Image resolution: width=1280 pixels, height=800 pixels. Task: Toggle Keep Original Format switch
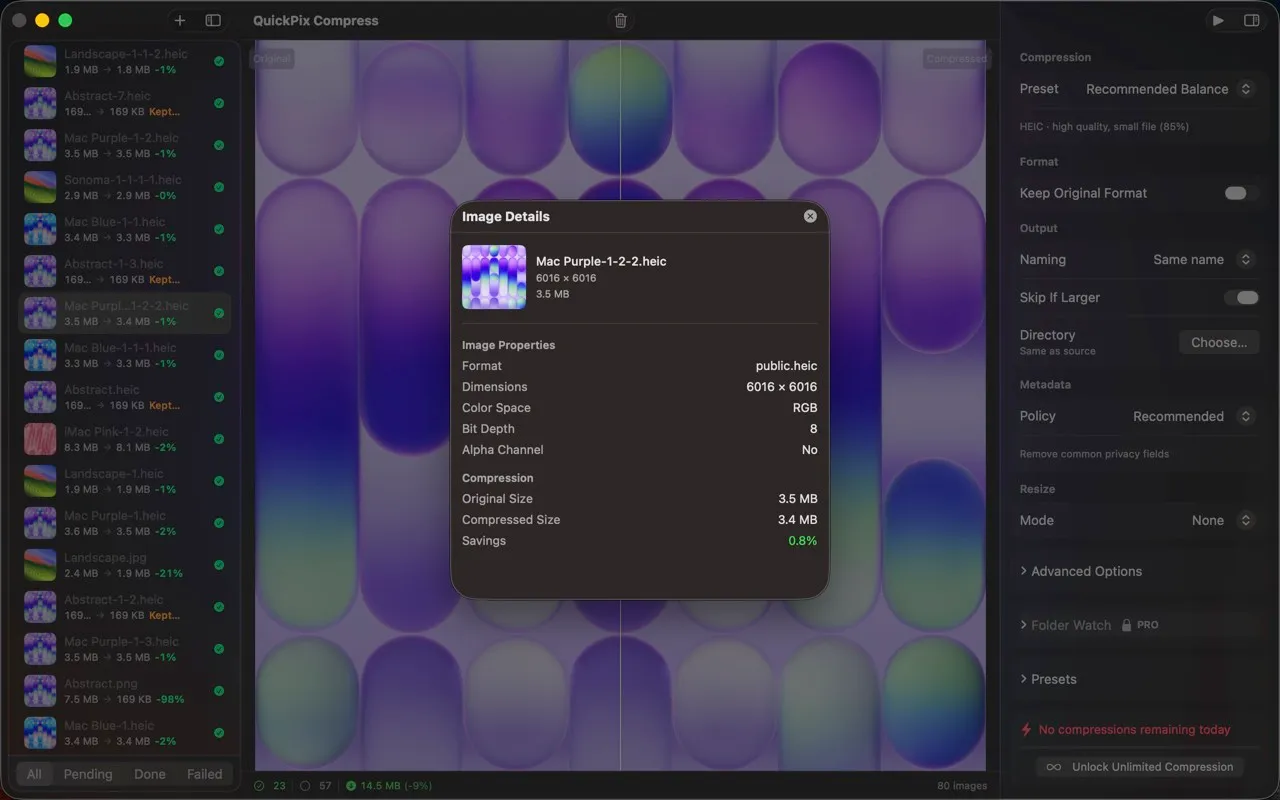(x=1241, y=193)
